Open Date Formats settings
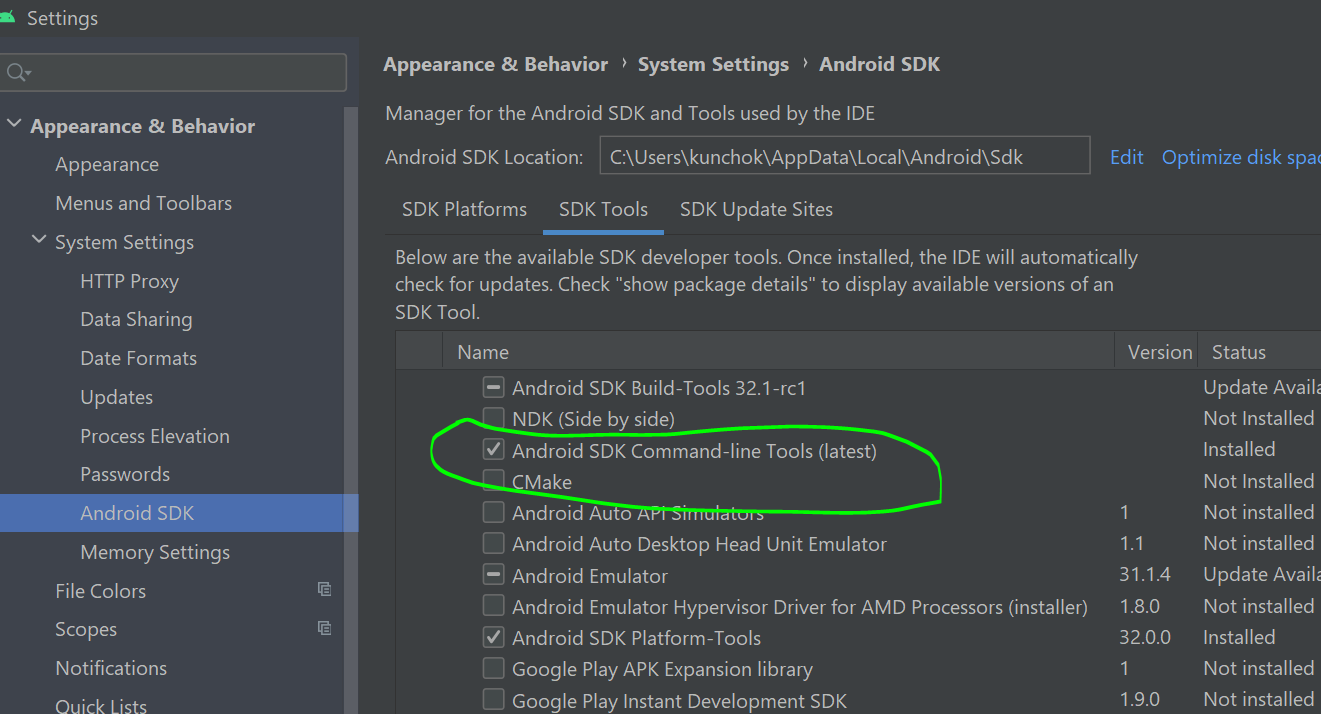Viewport: 1321px width, 714px height. click(x=138, y=358)
